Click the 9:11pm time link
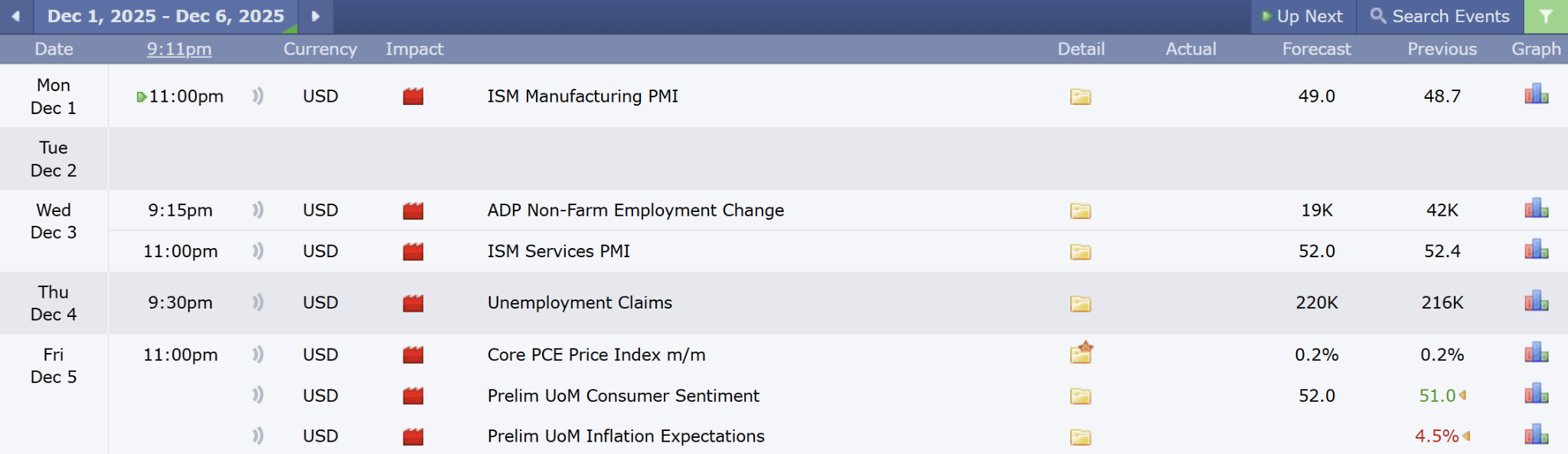 coord(179,49)
